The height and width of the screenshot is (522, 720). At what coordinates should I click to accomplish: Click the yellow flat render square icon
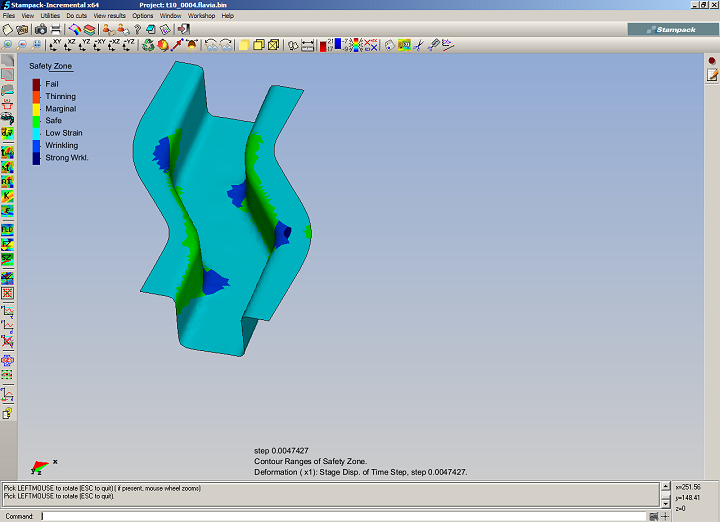tap(243, 45)
